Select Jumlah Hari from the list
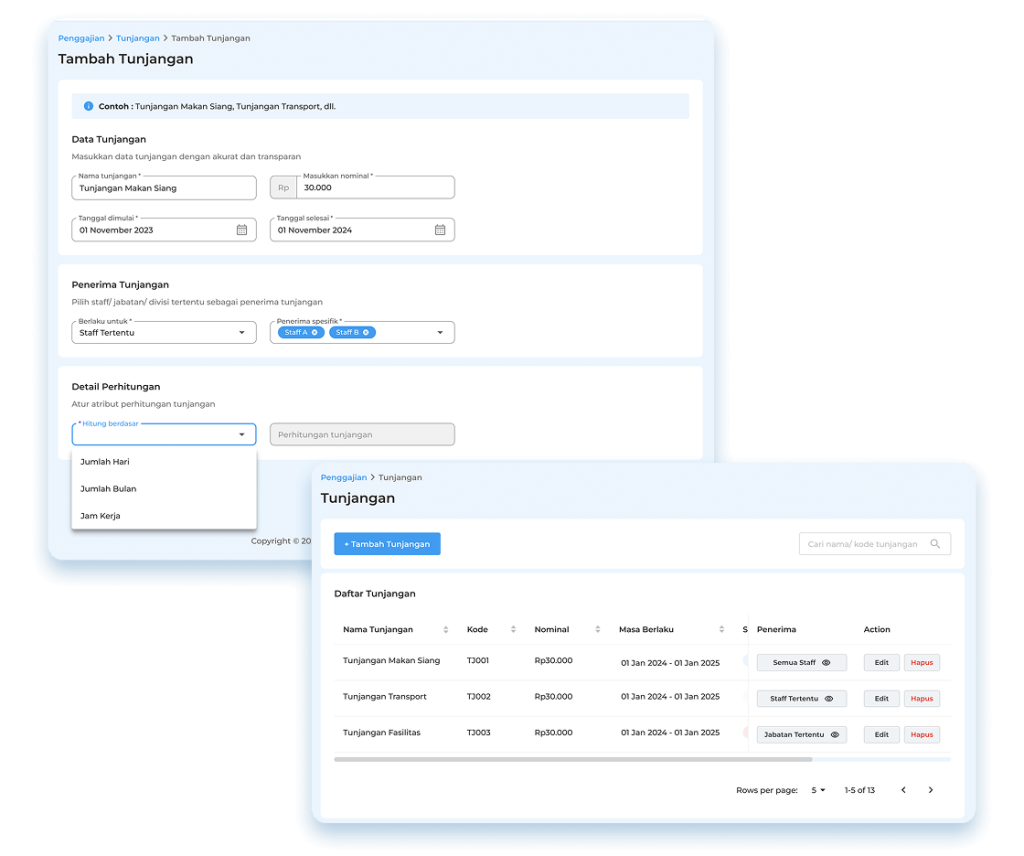1024x856 pixels. pyautogui.click(x=105, y=462)
